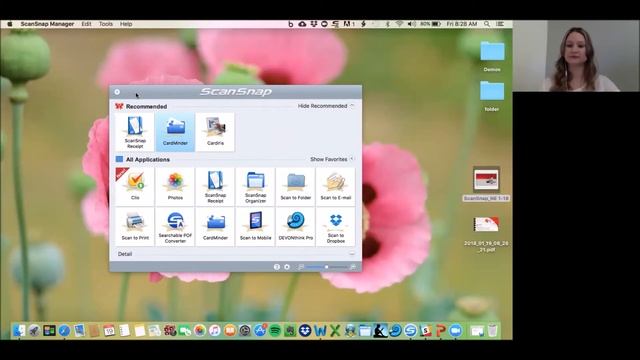Image resolution: width=640 pixels, height=360 pixels.
Task: Open Trash in the Dock
Action: pos(493,331)
